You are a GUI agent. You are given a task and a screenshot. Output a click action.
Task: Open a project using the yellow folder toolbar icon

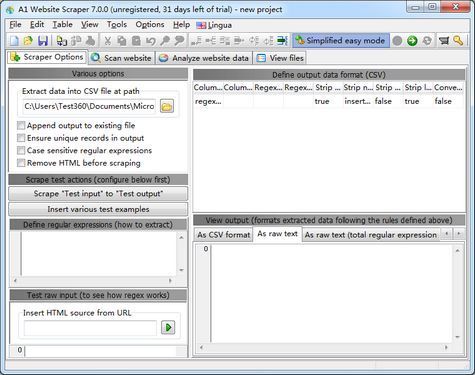(x=28, y=41)
